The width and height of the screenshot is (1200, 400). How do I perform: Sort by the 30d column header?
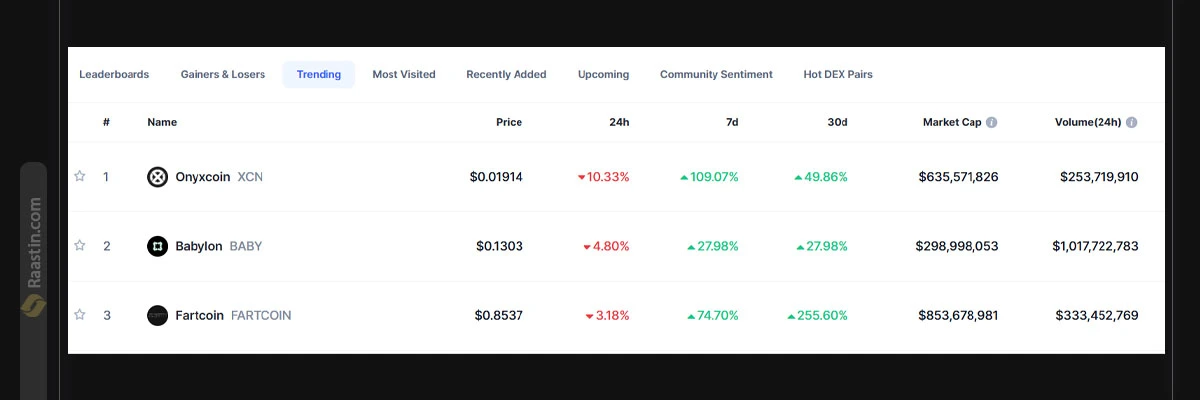tap(838, 122)
